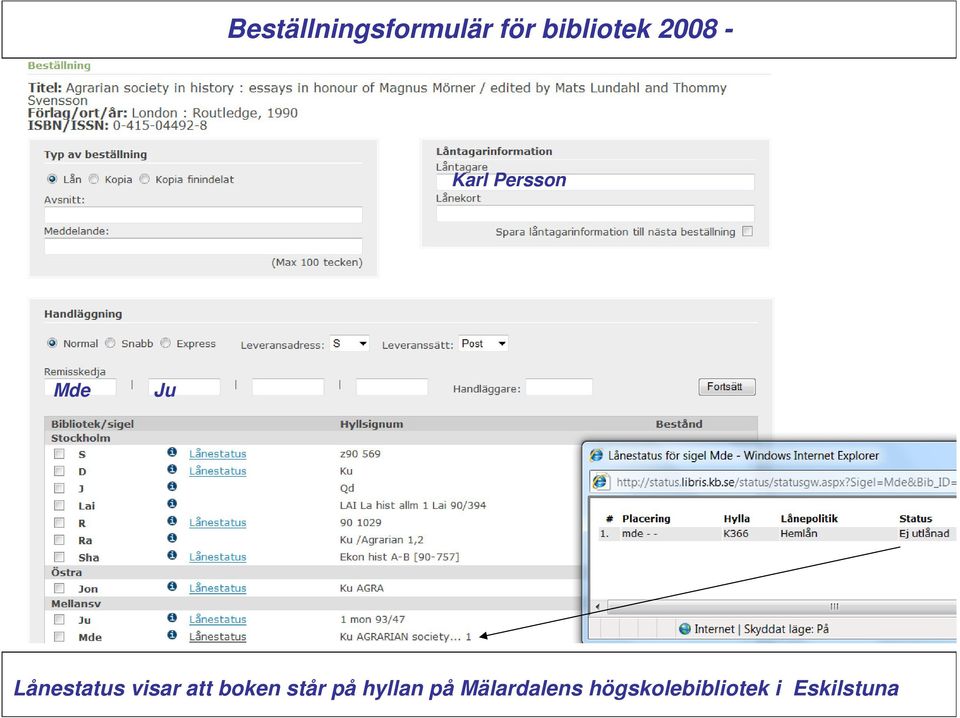Open Lånestatus link for library Jon
This screenshot has height=718, width=960.
[x=217, y=588]
